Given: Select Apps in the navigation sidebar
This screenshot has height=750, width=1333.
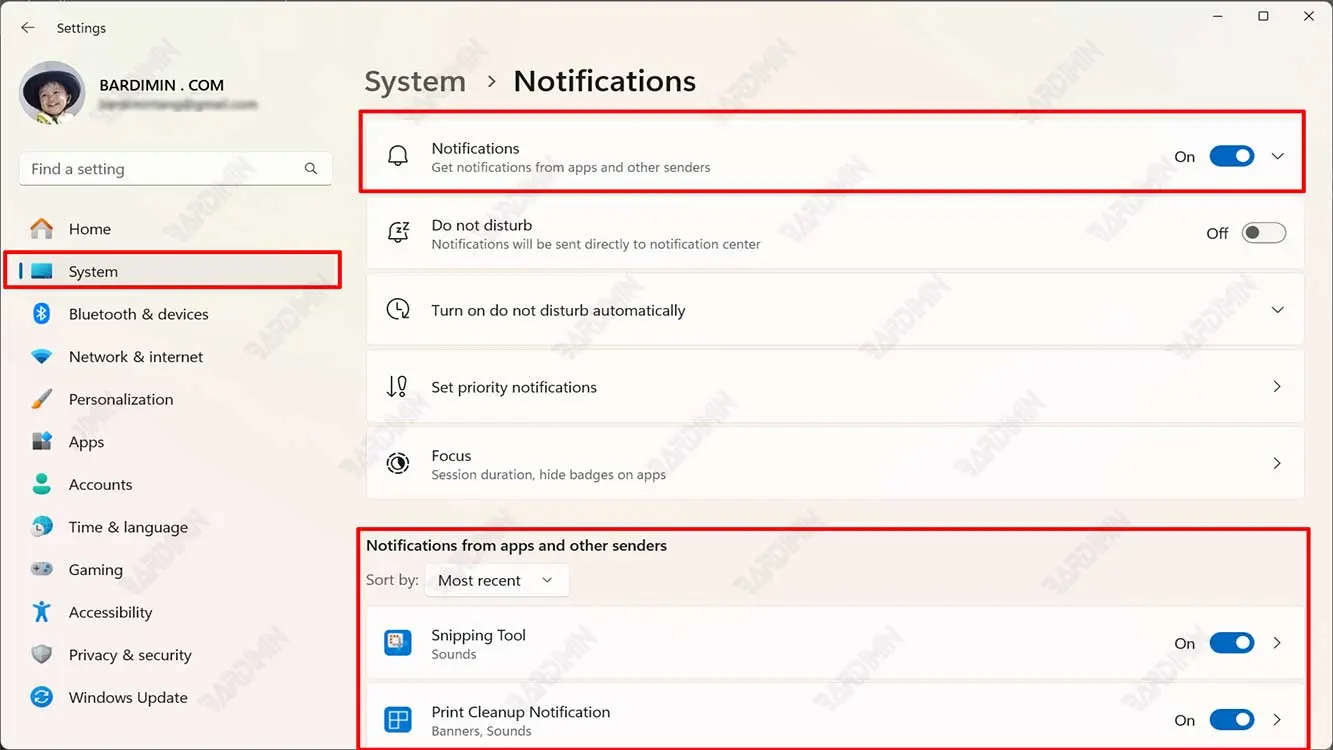Looking at the screenshot, I should tap(86, 442).
